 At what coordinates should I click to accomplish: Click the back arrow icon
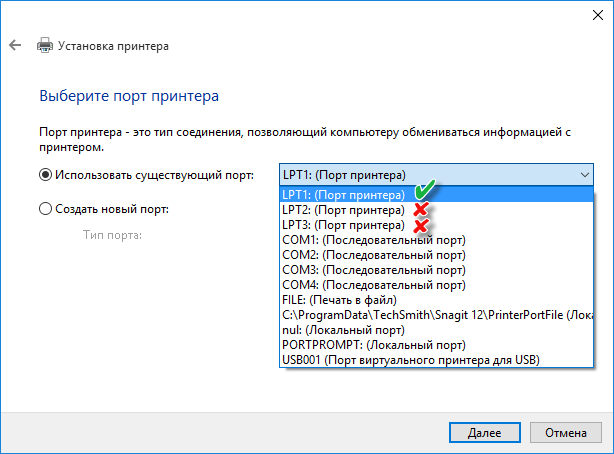[x=15, y=46]
